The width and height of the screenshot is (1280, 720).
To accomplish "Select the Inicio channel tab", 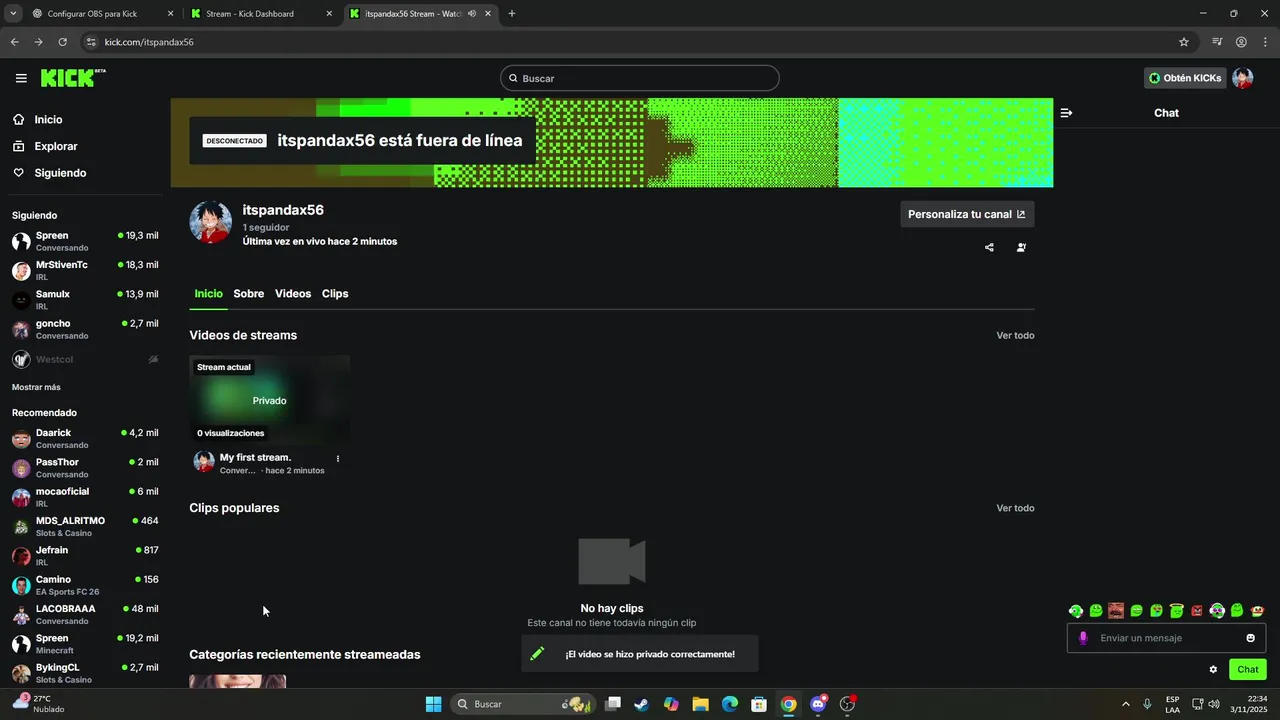I will (209, 294).
